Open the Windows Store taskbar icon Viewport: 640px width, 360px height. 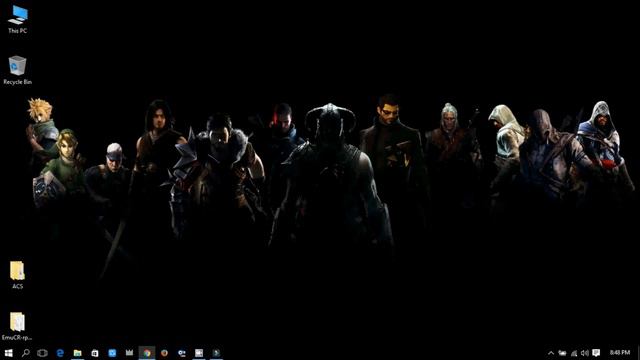(95, 353)
